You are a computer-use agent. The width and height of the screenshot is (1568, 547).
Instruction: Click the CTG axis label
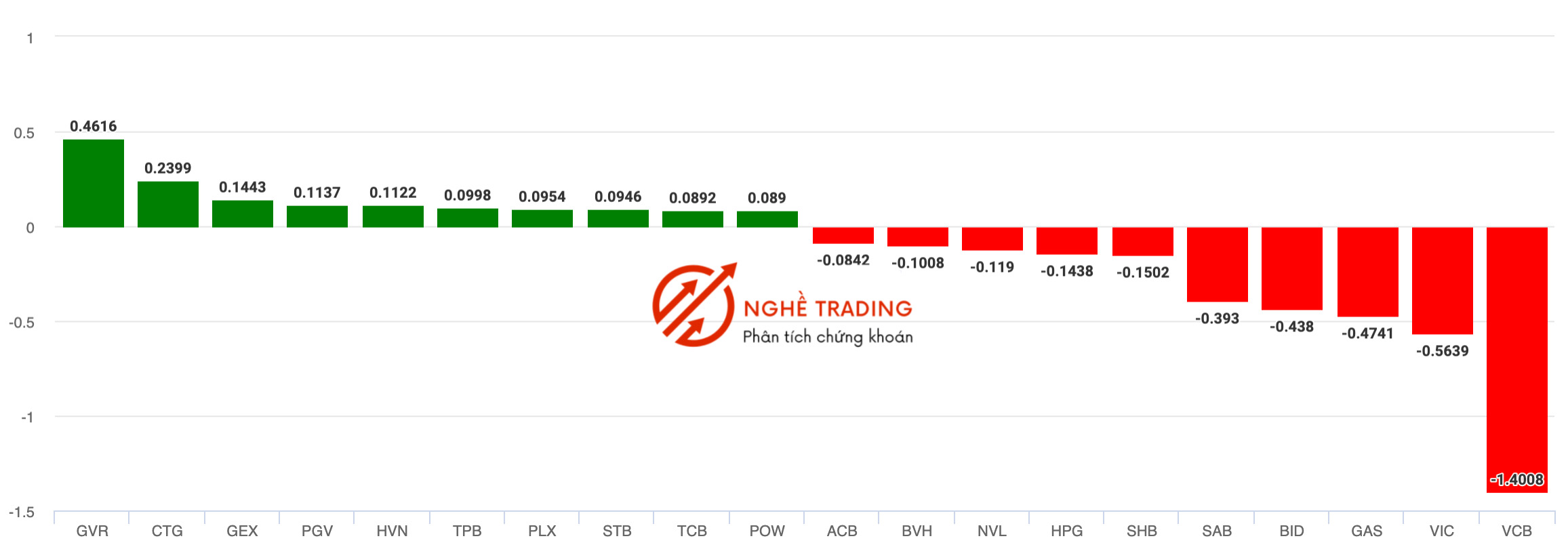(x=167, y=531)
